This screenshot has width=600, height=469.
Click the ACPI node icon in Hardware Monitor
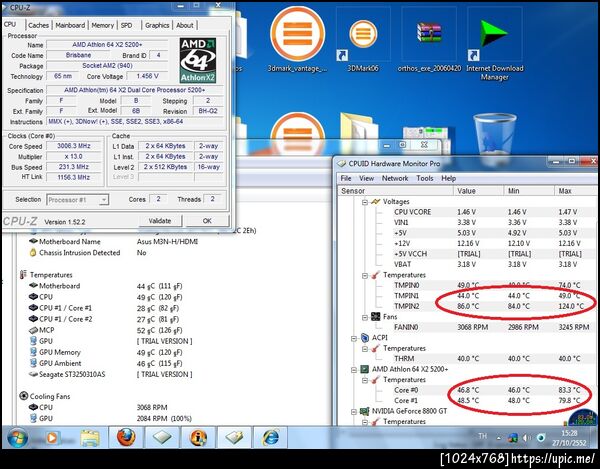pyautogui.click(x=365, y=338)
